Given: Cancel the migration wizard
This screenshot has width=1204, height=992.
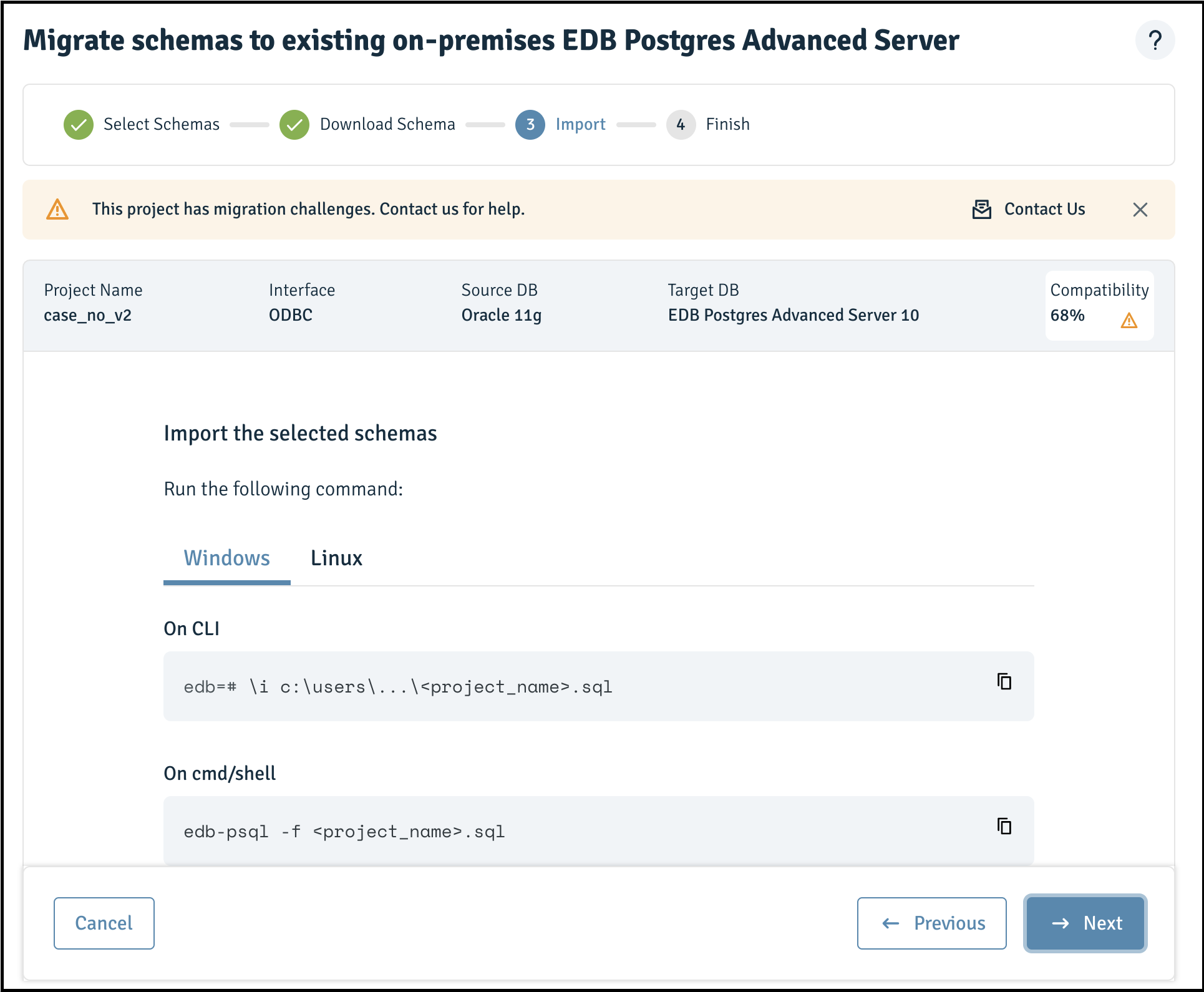Looking at the screenshot, I should 104,923.
